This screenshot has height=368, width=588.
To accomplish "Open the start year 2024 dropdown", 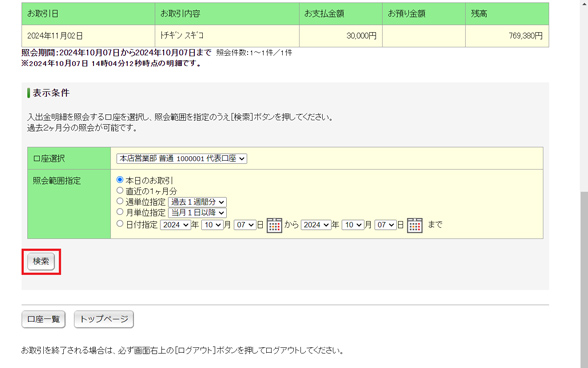I will click(175, 225).
